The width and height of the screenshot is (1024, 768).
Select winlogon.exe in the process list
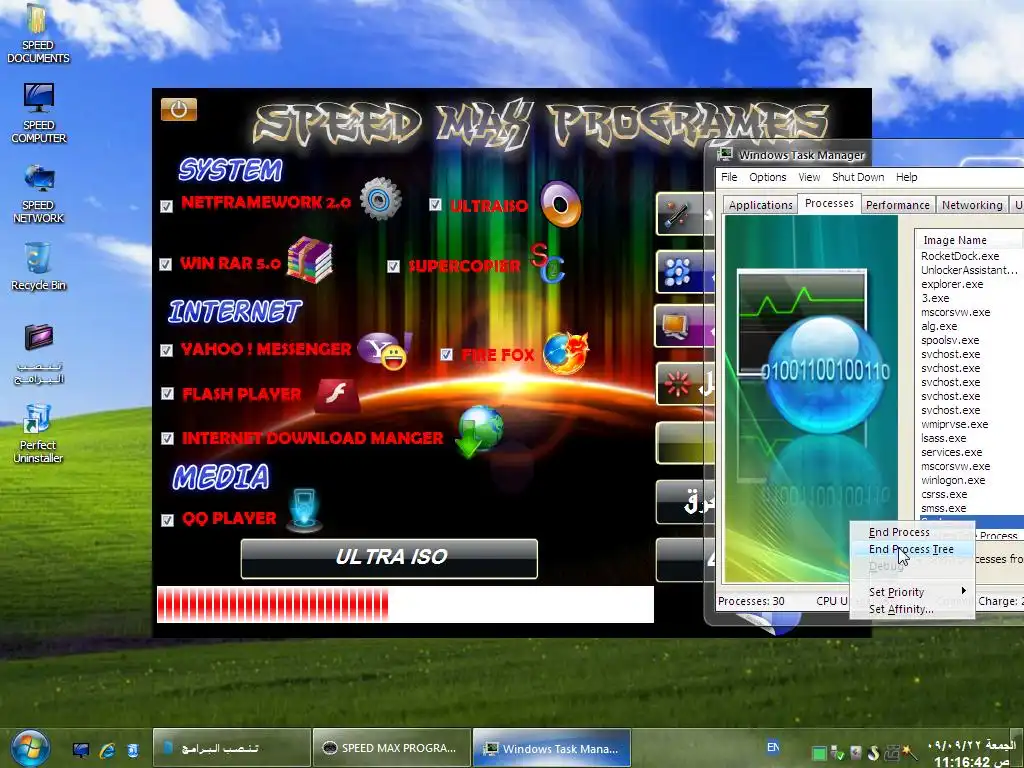tap(952, 480)
